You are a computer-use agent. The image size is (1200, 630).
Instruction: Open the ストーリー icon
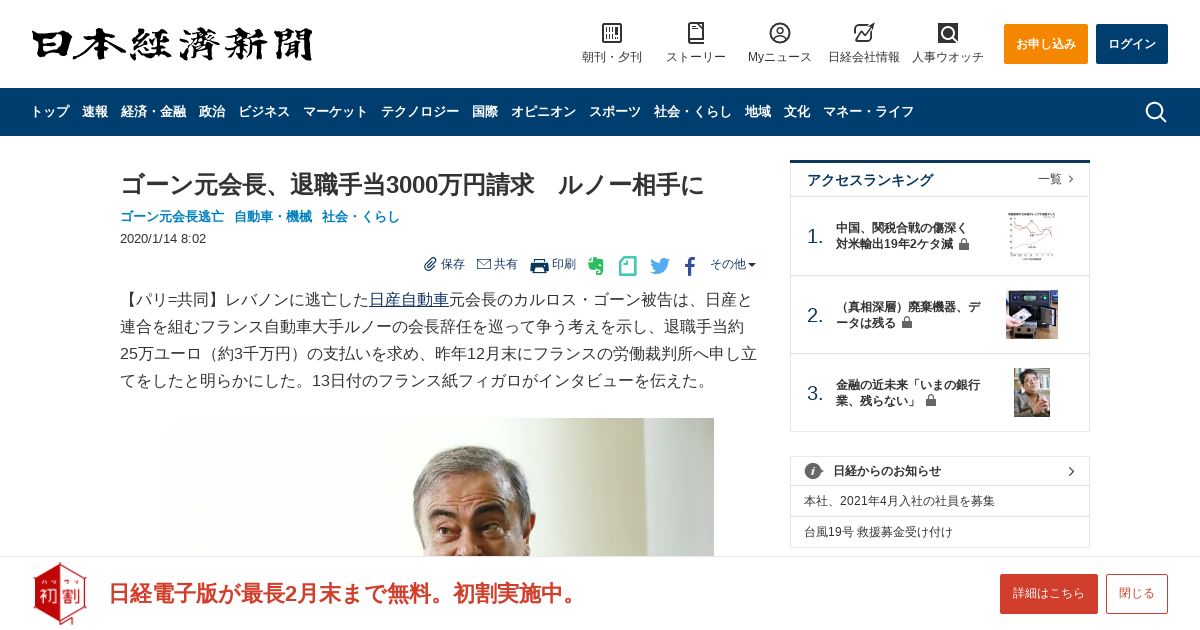696,33
